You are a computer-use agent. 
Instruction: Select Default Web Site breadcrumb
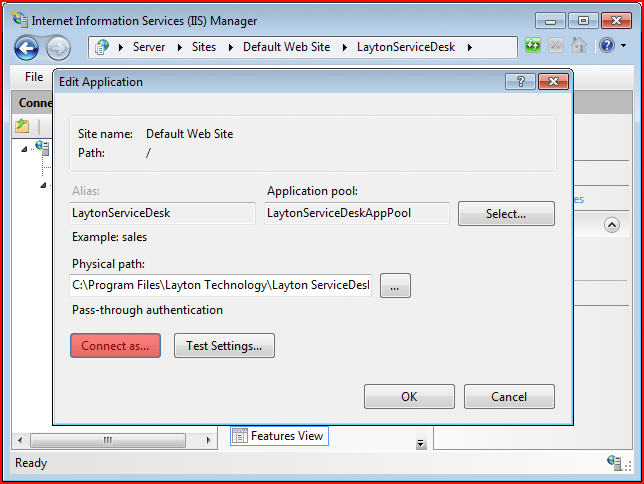[286, 47]
